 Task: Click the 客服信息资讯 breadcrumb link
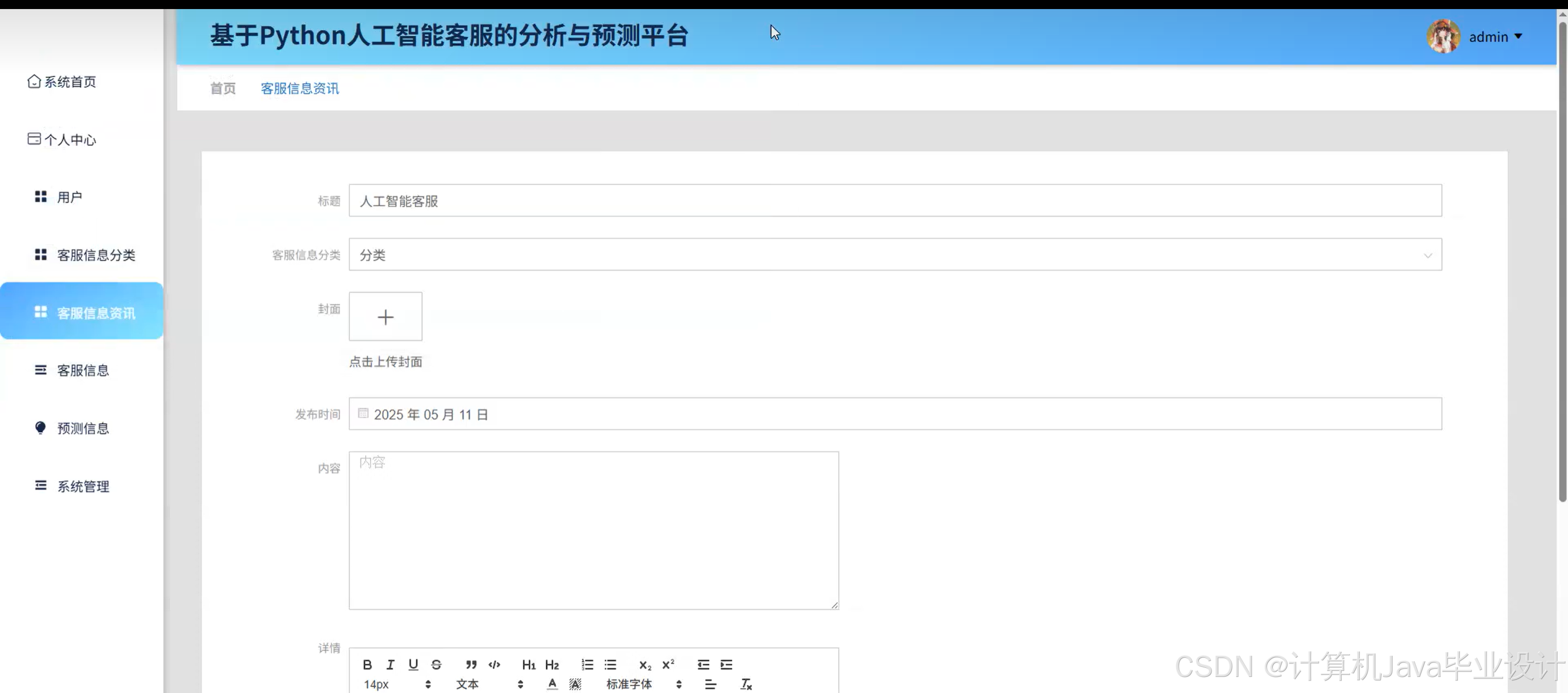coord(300,89)
